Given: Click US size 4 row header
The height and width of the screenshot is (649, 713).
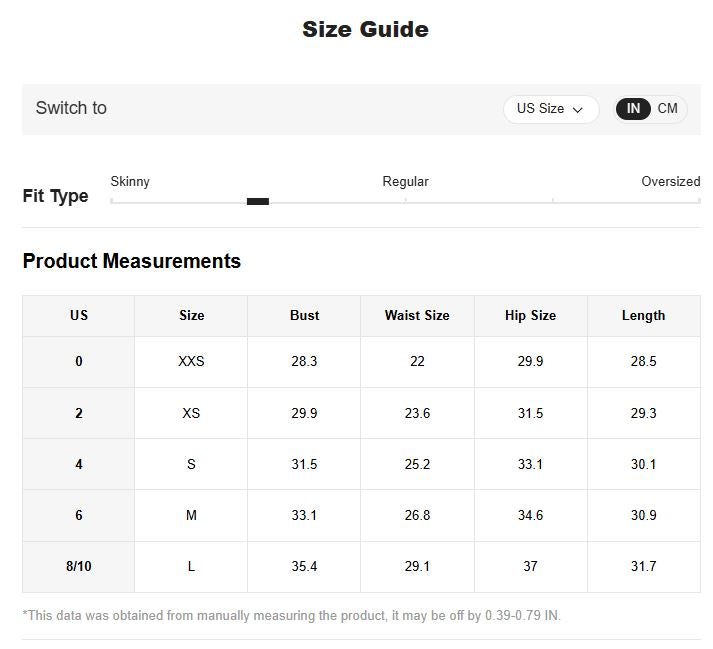Looking at the screenshot, I should click(x=79, y=464).
